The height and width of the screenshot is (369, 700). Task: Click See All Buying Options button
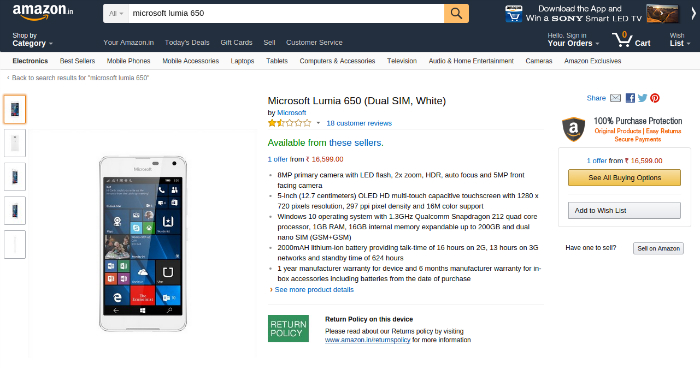point(624,178)
